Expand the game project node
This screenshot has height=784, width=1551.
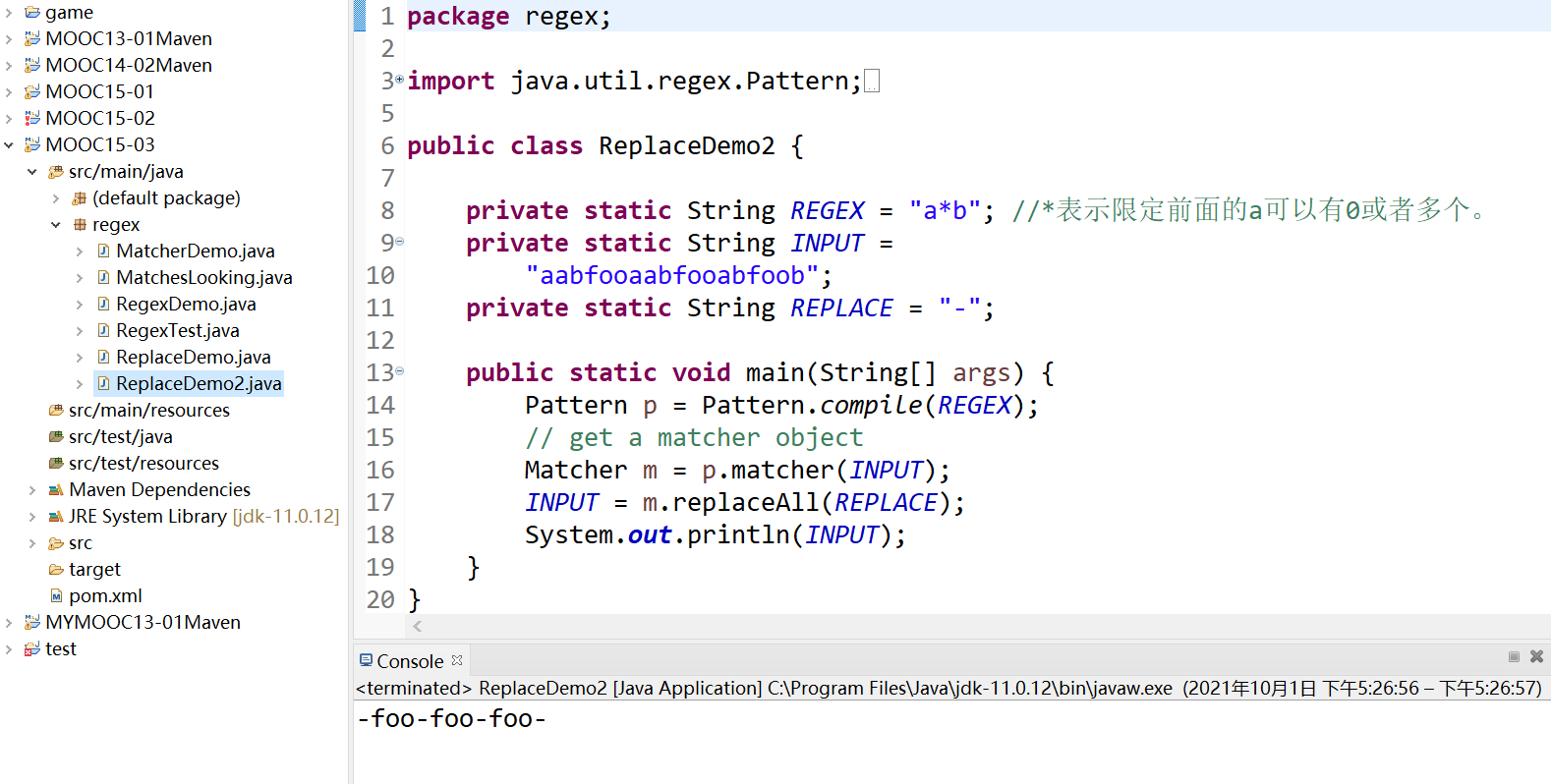coord(9,13)
